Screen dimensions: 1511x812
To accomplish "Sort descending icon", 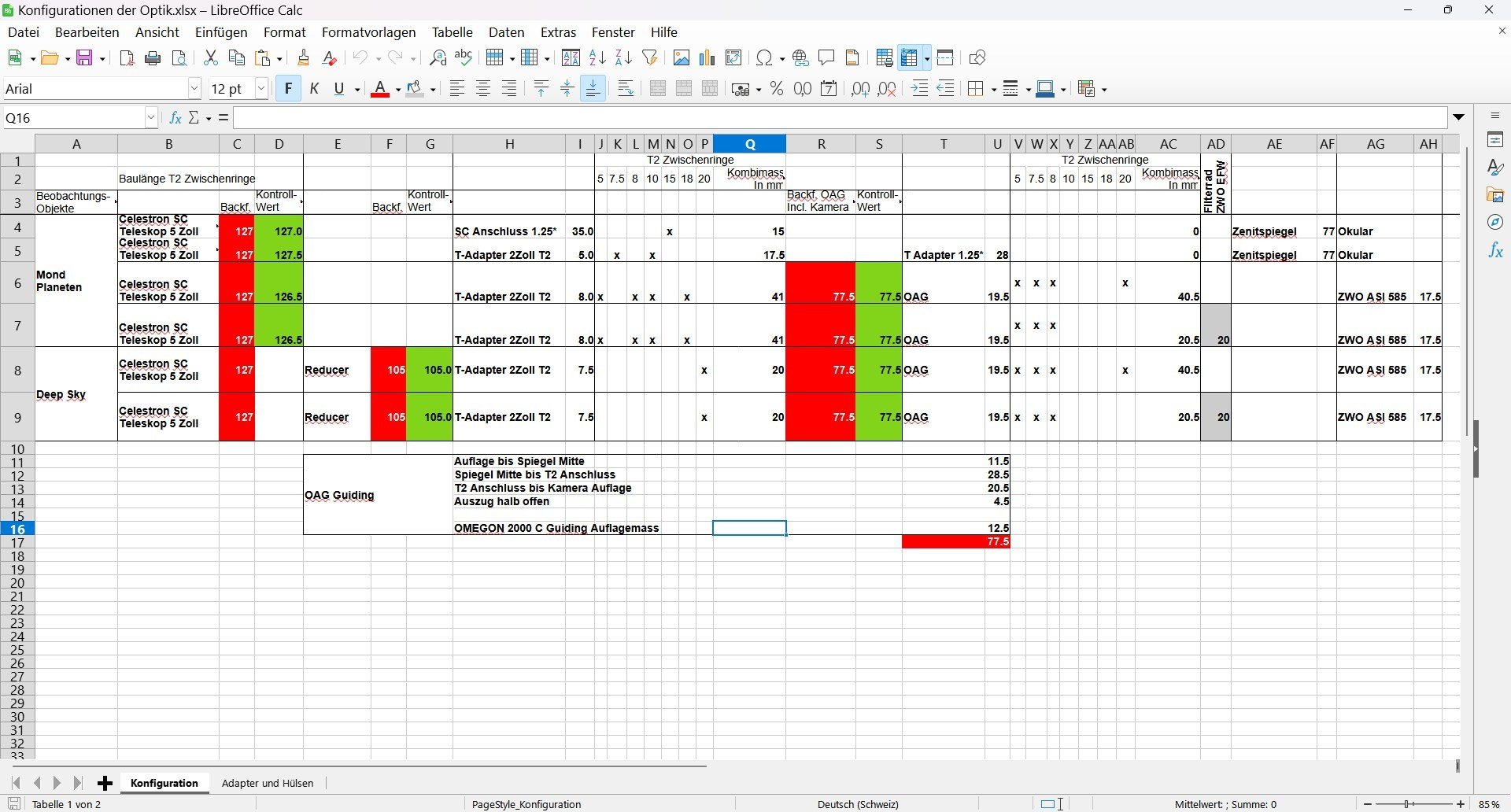I will coord(623,57).
